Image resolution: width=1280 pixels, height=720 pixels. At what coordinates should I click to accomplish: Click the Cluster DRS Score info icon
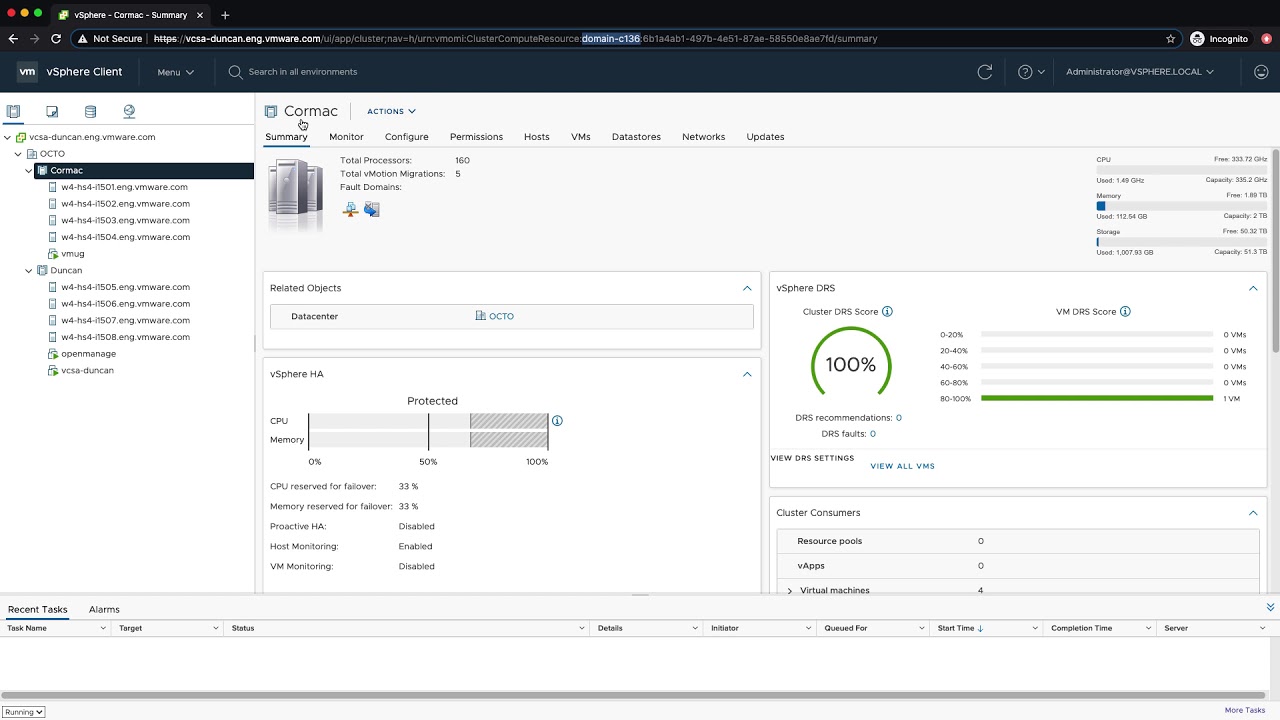pos(887,312)
